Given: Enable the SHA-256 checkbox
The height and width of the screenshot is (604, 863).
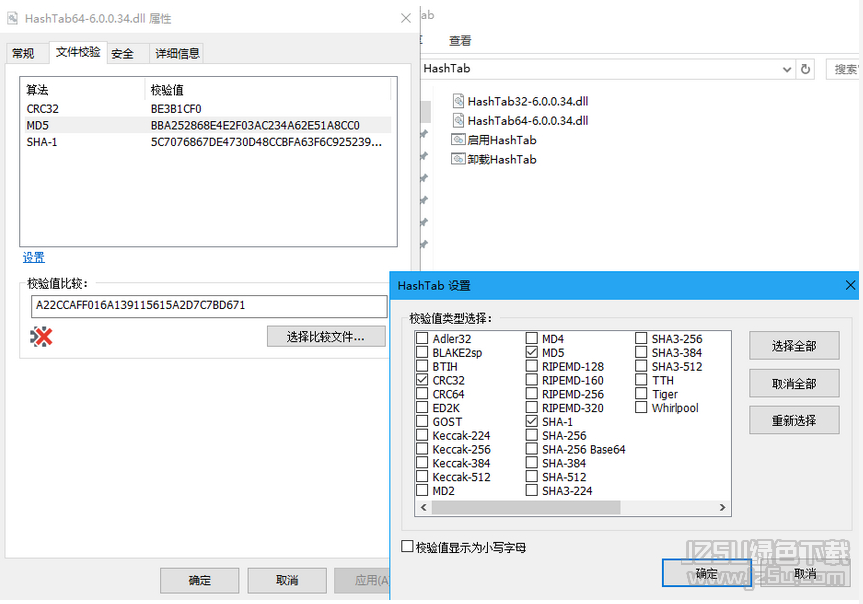Looking at the screenshot, I should click(532, 435).
